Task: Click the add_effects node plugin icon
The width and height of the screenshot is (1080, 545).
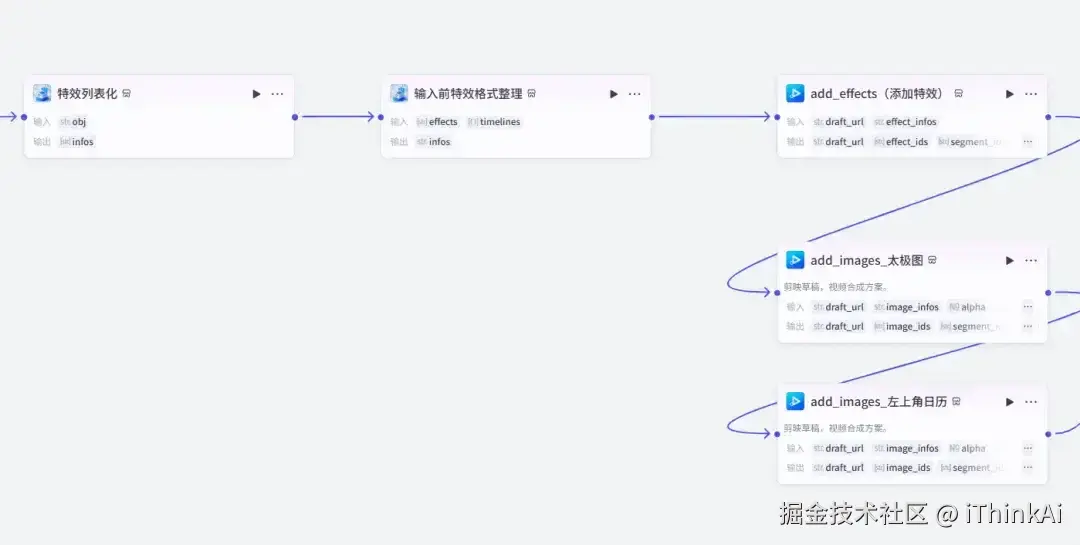Action: pos(795,93)
